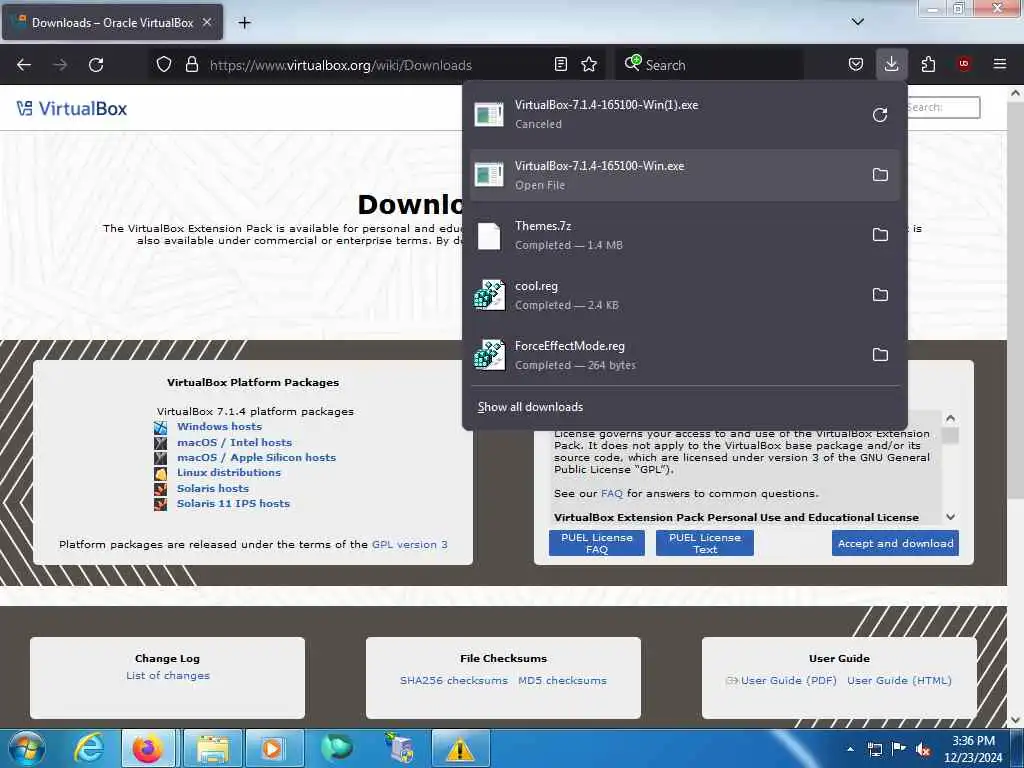Screen dimensions: 1024x768
Task: Click the VirtualBox site search field
Action: tap(942, 107)
